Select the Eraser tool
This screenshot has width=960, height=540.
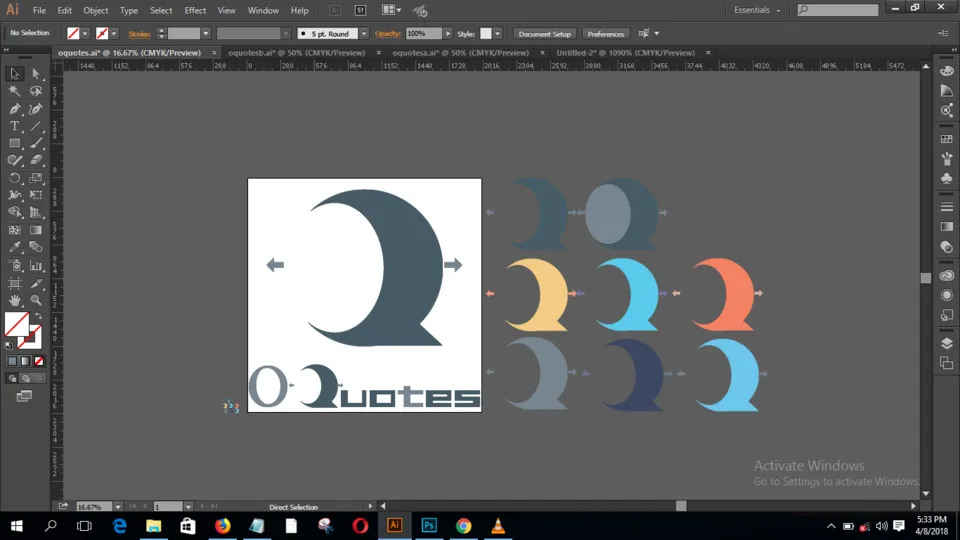coord(36,160)
